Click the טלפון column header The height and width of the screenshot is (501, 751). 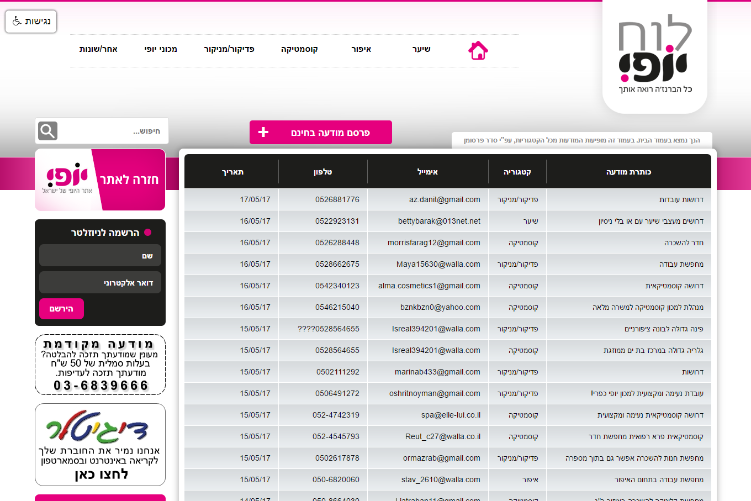coord(323,172)
